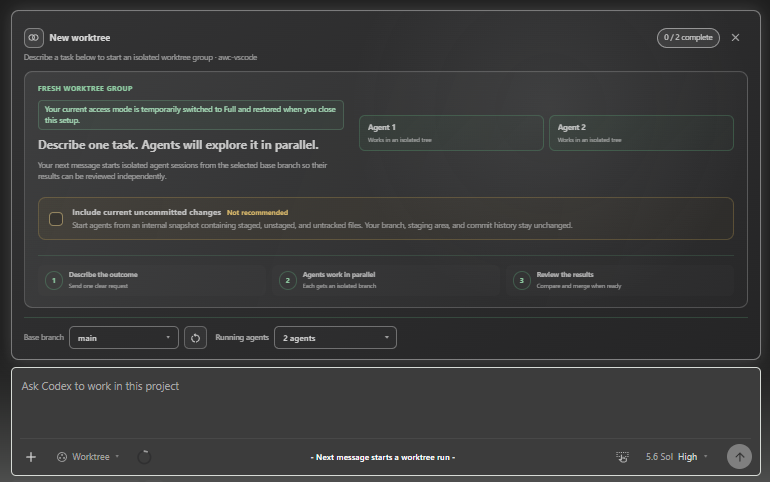Enable Include current uncommitted changes checkbox

click(56, 218)
